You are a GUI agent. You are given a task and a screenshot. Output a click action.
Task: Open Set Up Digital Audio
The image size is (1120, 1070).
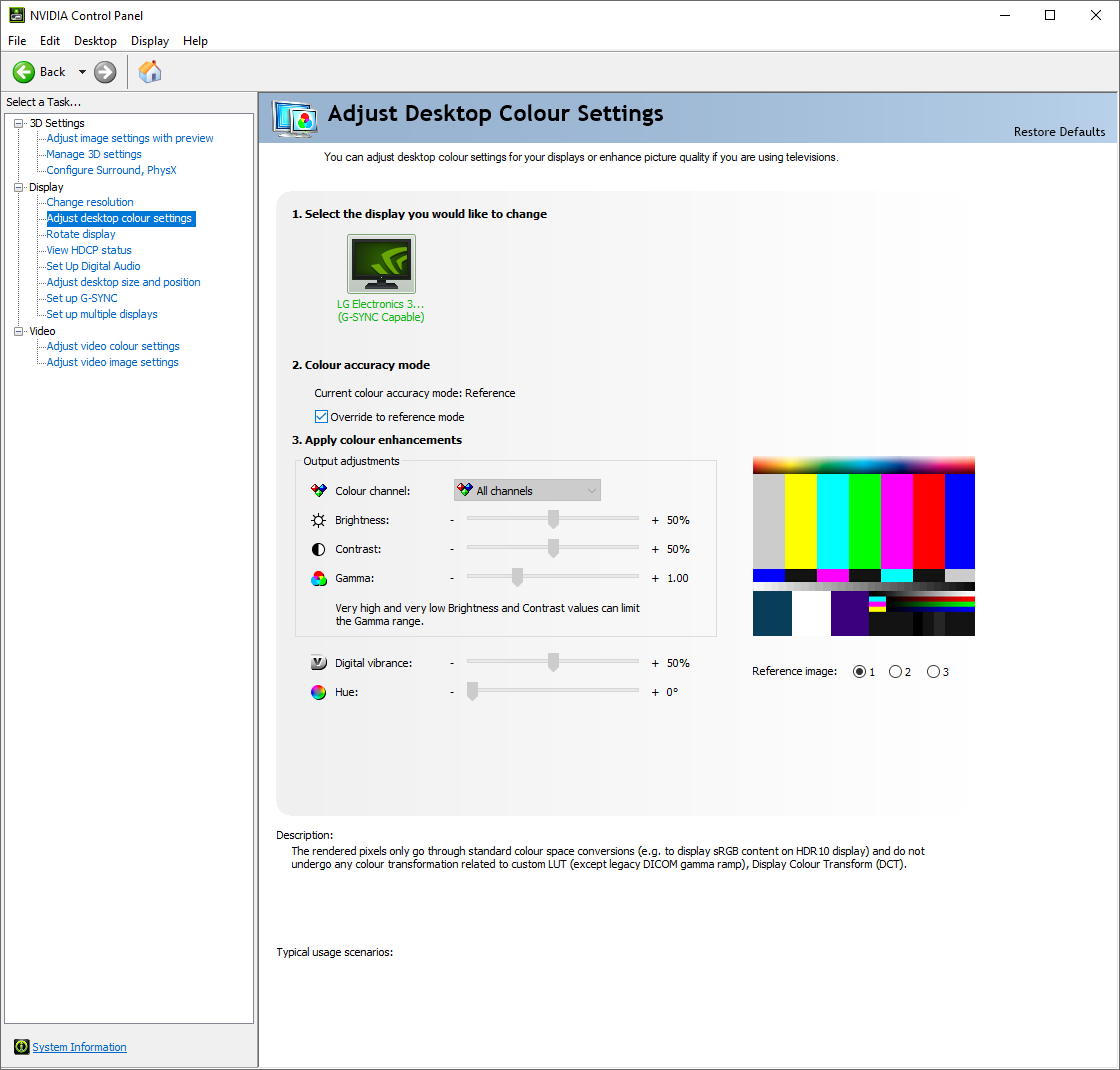(x=94, y=266)
